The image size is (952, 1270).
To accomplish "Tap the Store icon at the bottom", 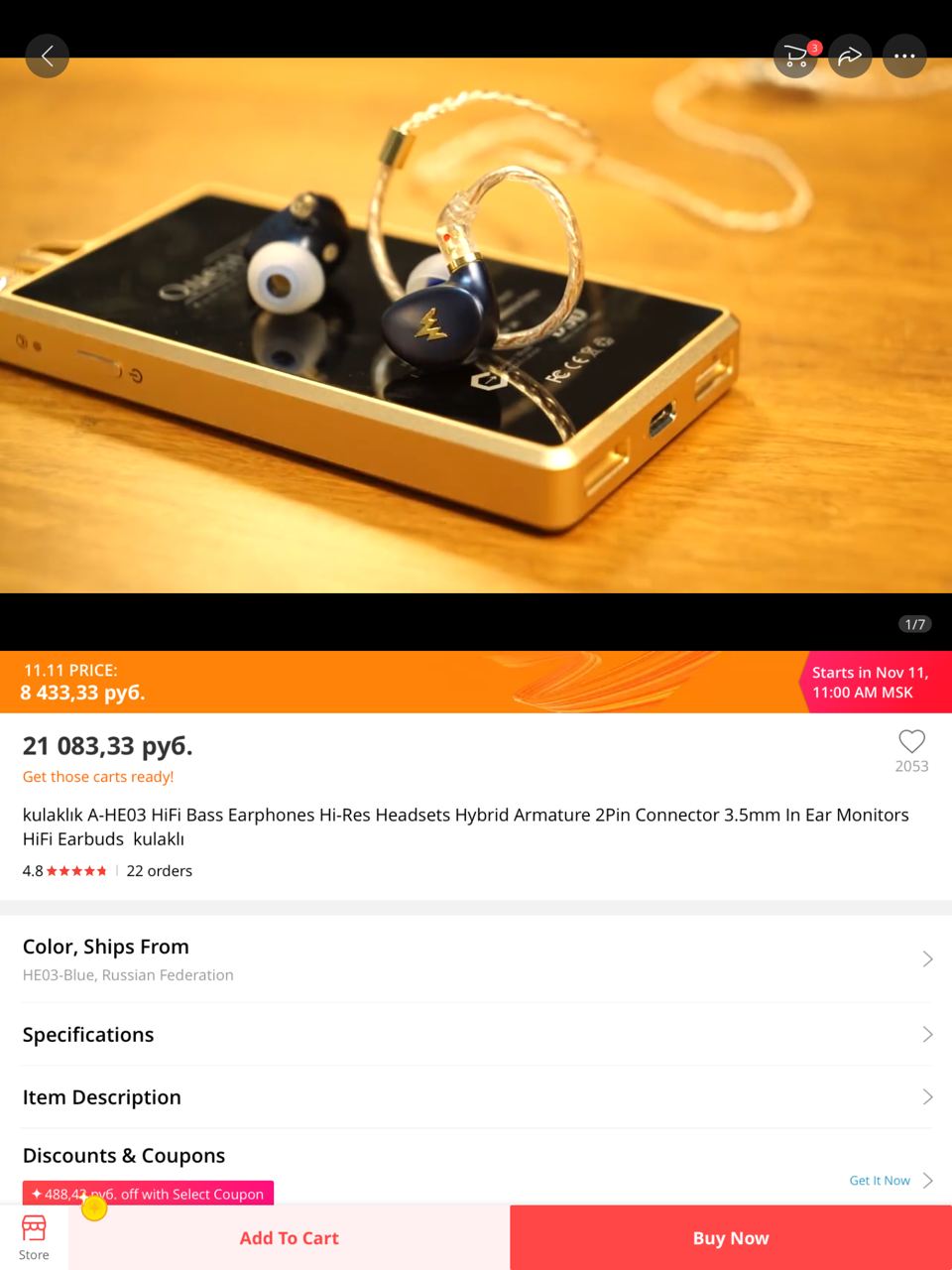I will [34, 1237].
